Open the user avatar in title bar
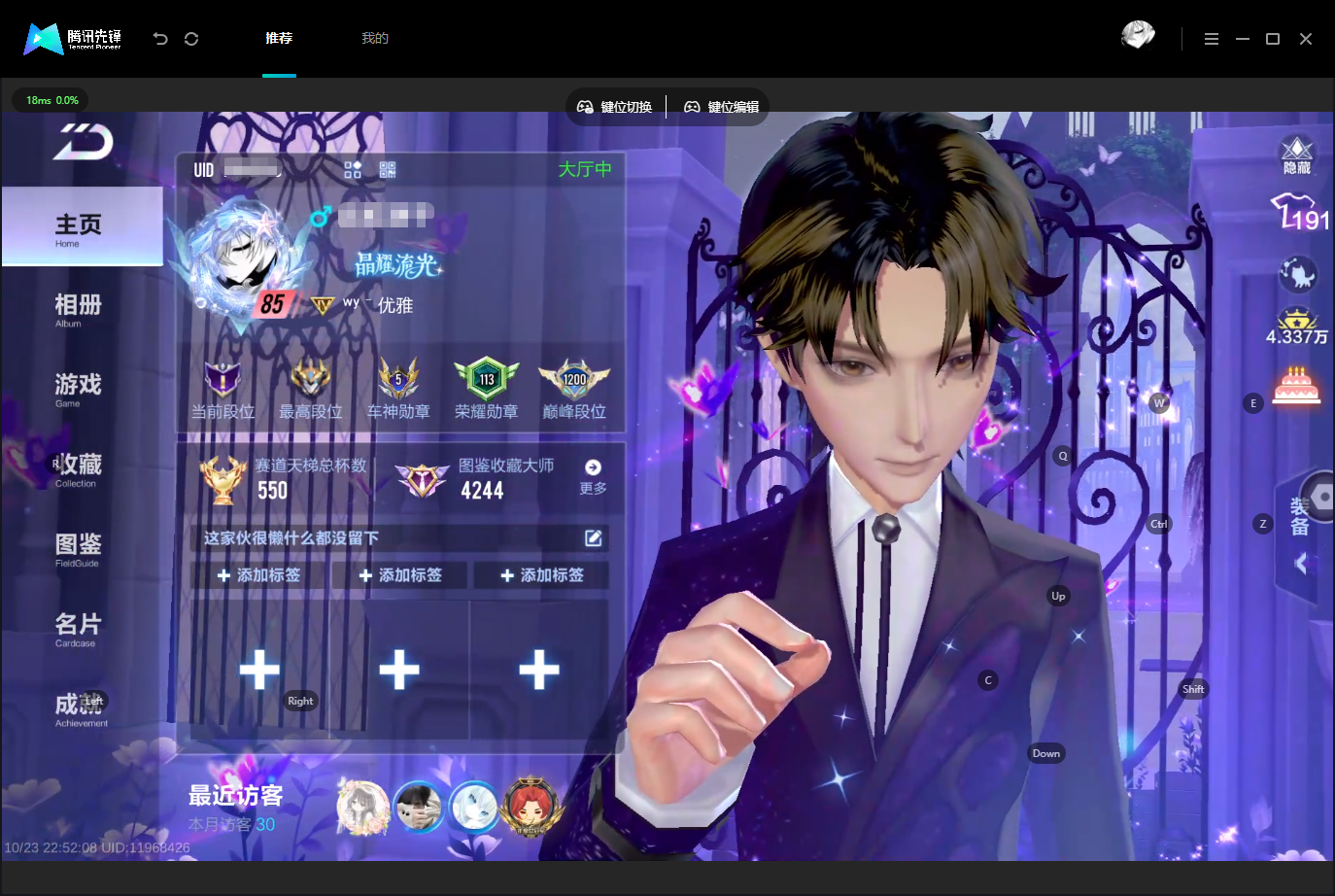1335x896 pixels. pos(1138,36)
